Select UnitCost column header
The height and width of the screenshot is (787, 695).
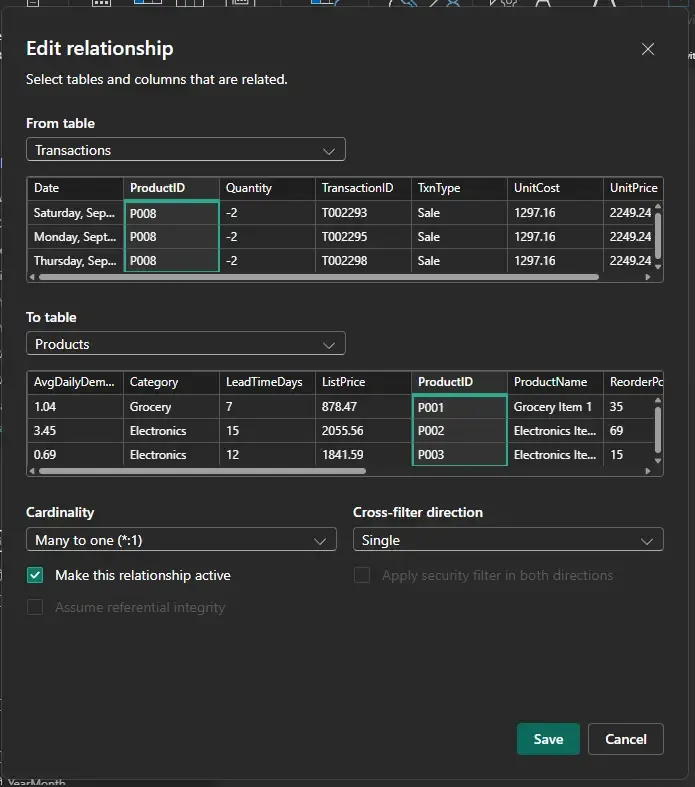pos(555,188)
